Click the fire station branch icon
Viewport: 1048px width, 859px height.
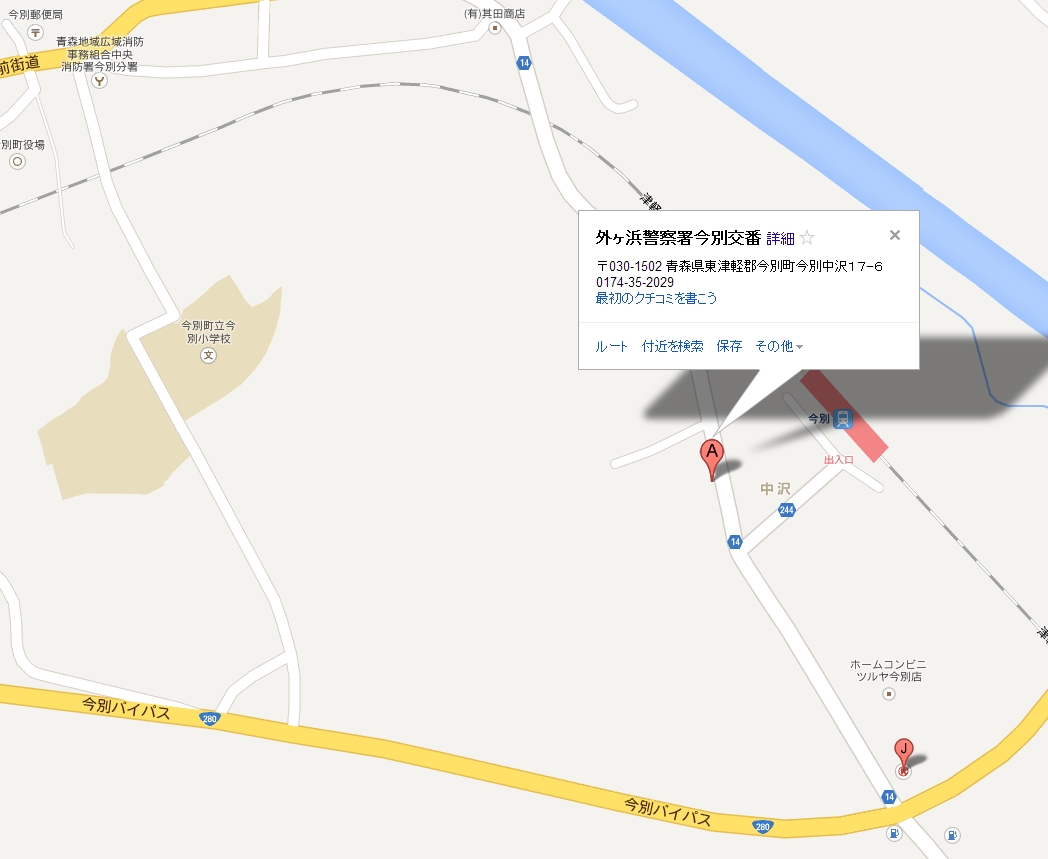coord(100,82)
